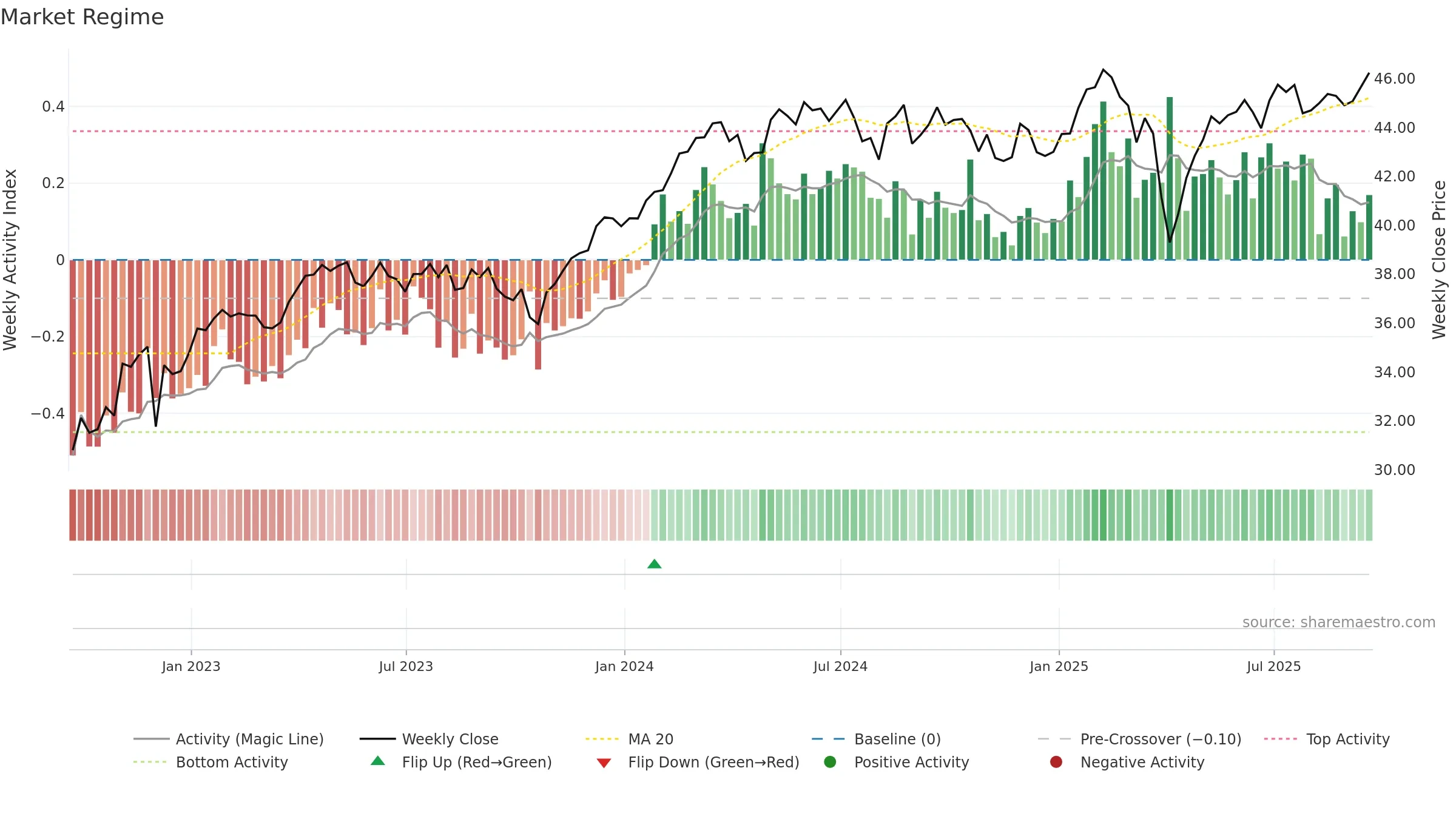The height and width of the screenshot is (819, 1456).
Task: Toggle the Pre-Crossover (−0.10) legend entry
Action: 1139,739
